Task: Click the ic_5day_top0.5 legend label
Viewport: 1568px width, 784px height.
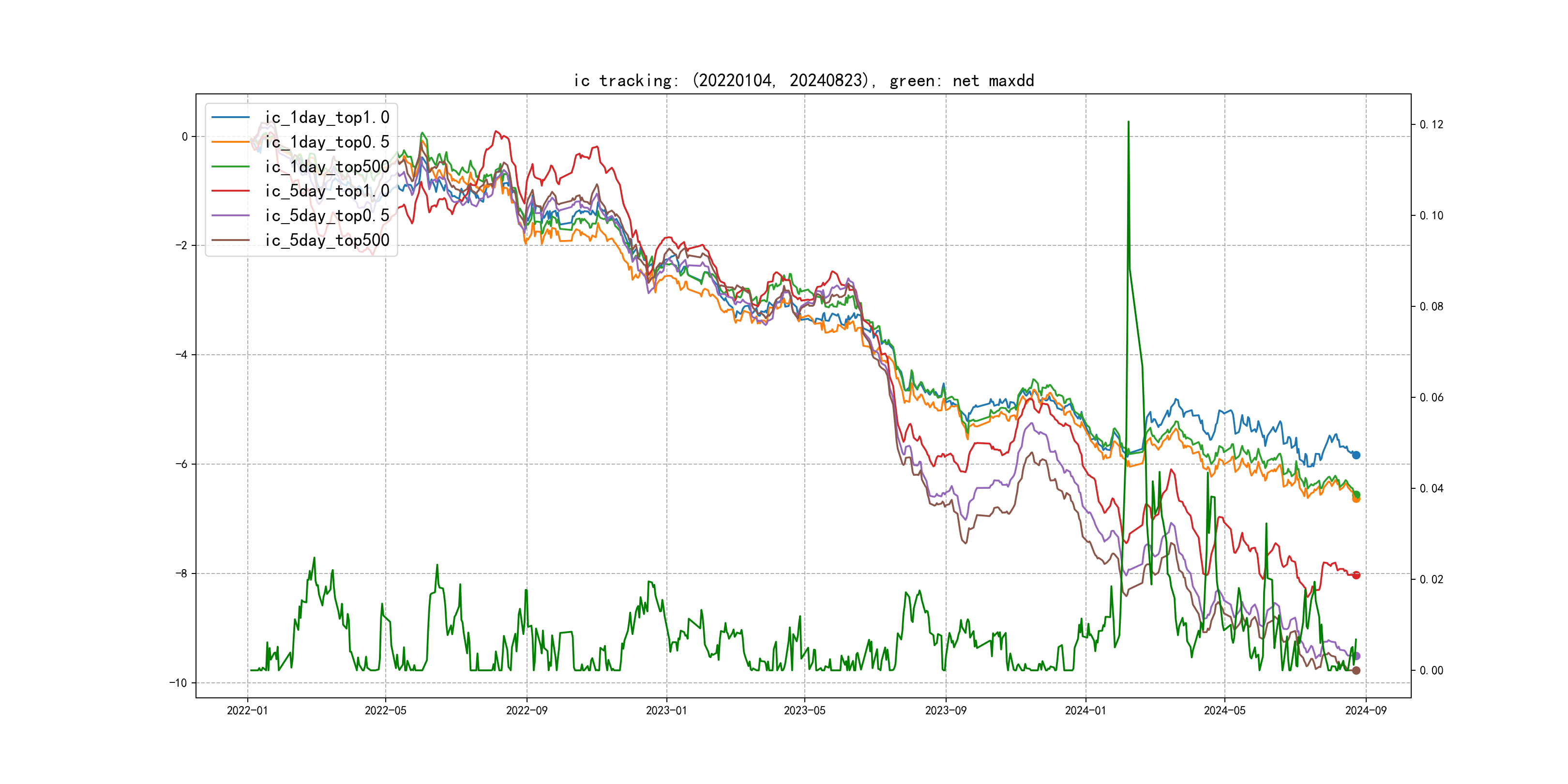Action: 327,215
